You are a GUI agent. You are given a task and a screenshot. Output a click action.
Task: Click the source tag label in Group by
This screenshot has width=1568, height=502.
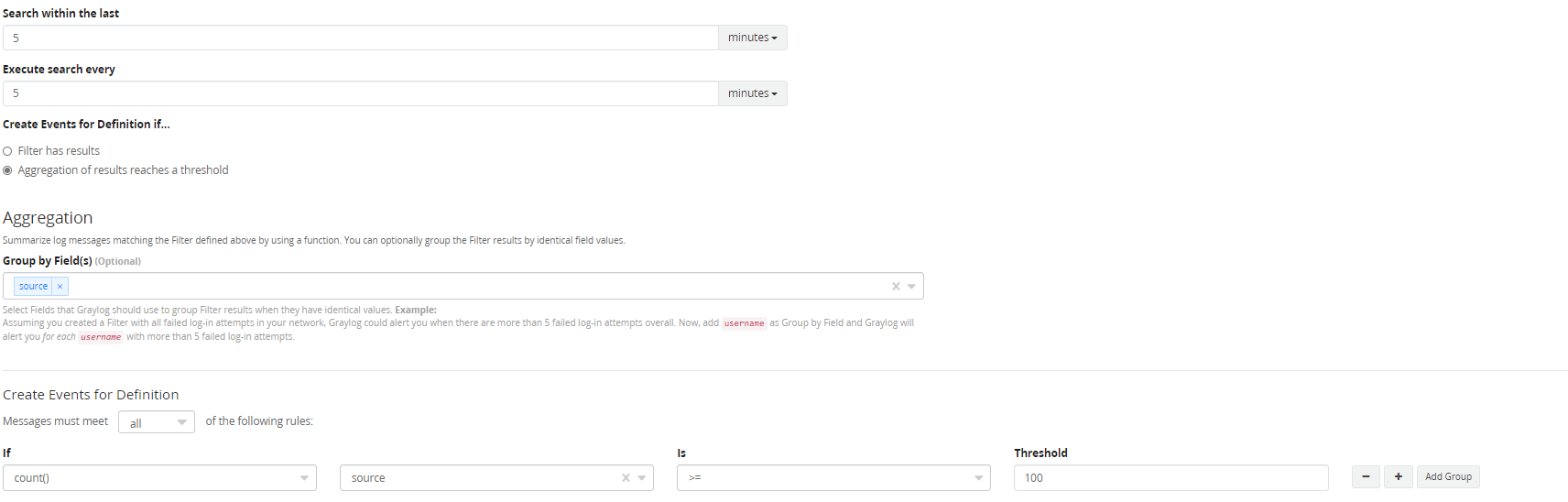33,287
